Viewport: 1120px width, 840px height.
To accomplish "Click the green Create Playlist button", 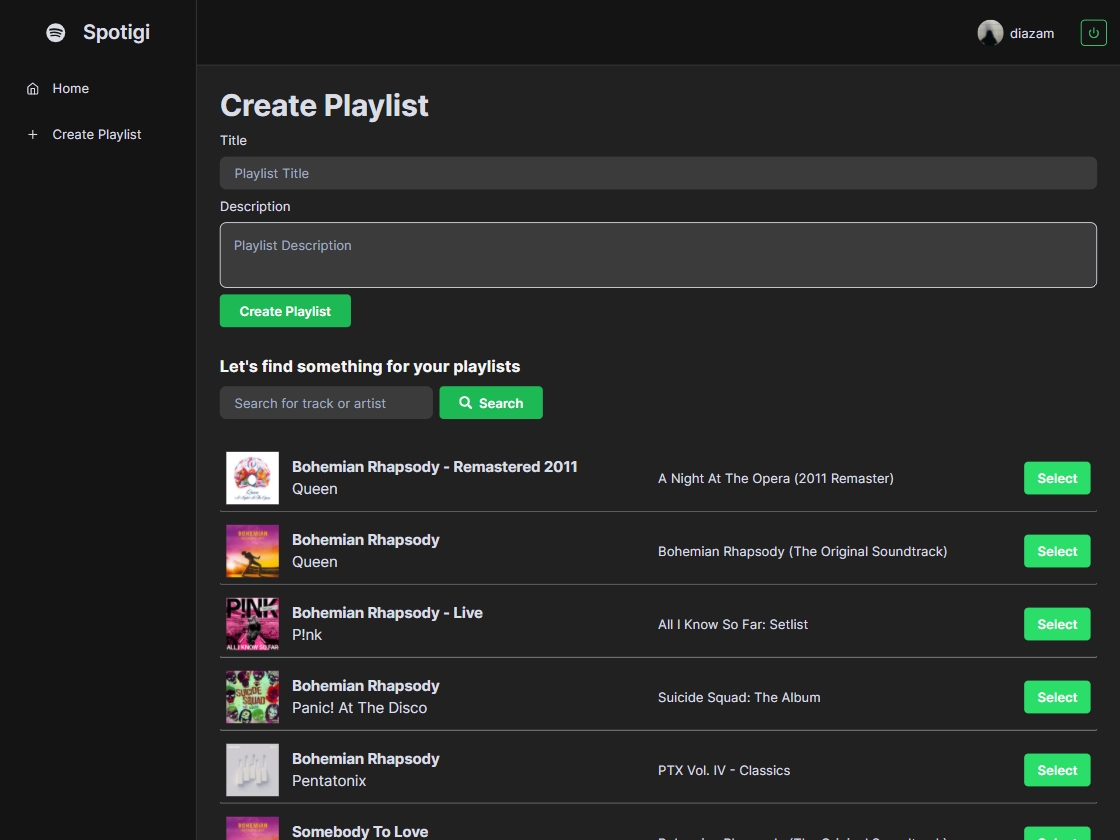I will [x=285, y=311].
